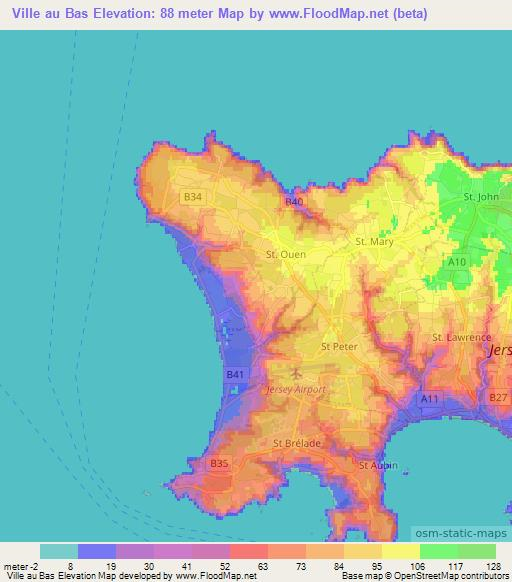Screen dimensions: 512x582
Task: Select the St. Lawrence place label
Action: coord(462,337)
